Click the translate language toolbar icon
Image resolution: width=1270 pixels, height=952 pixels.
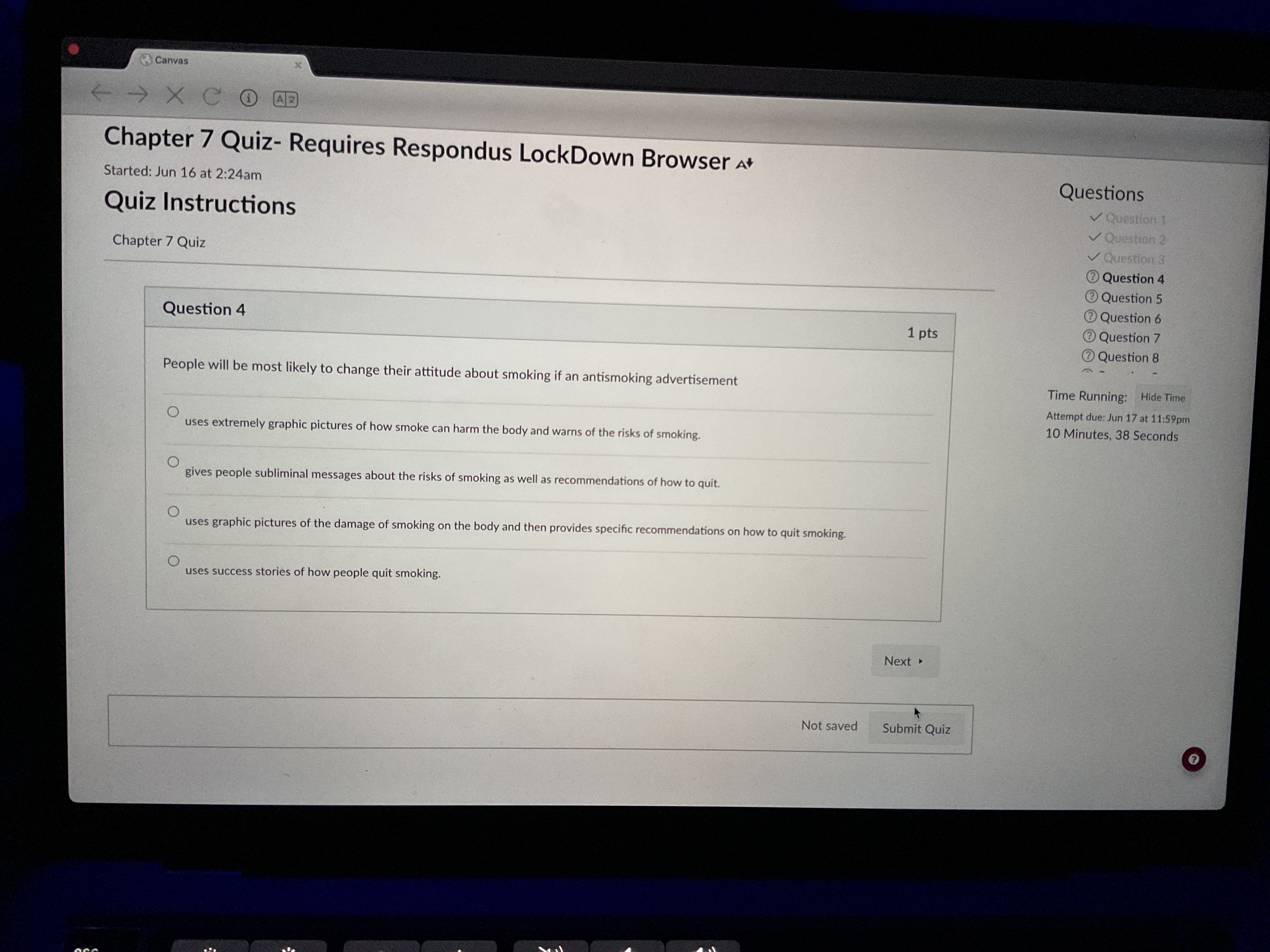coord(285,100)
